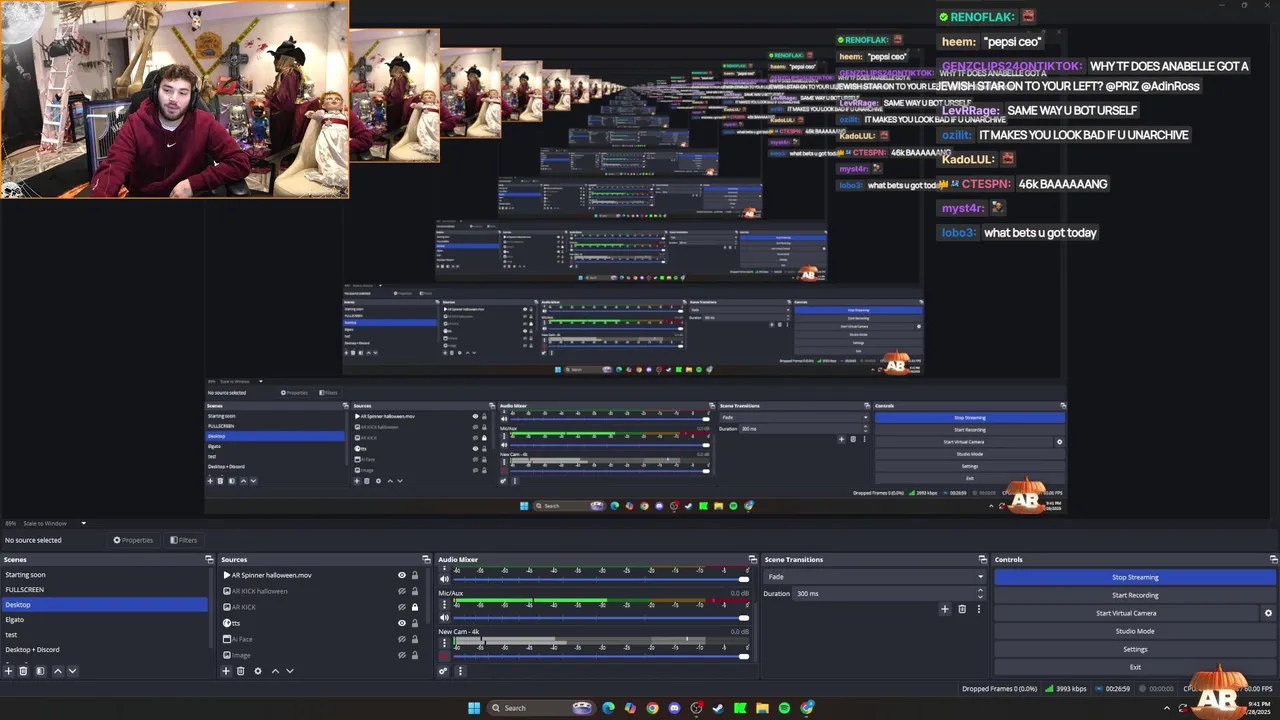Select the FULLSCREEN scene
Image resolution: width=1280 pixels, height=720 pixels.
[x=104, y=590]
